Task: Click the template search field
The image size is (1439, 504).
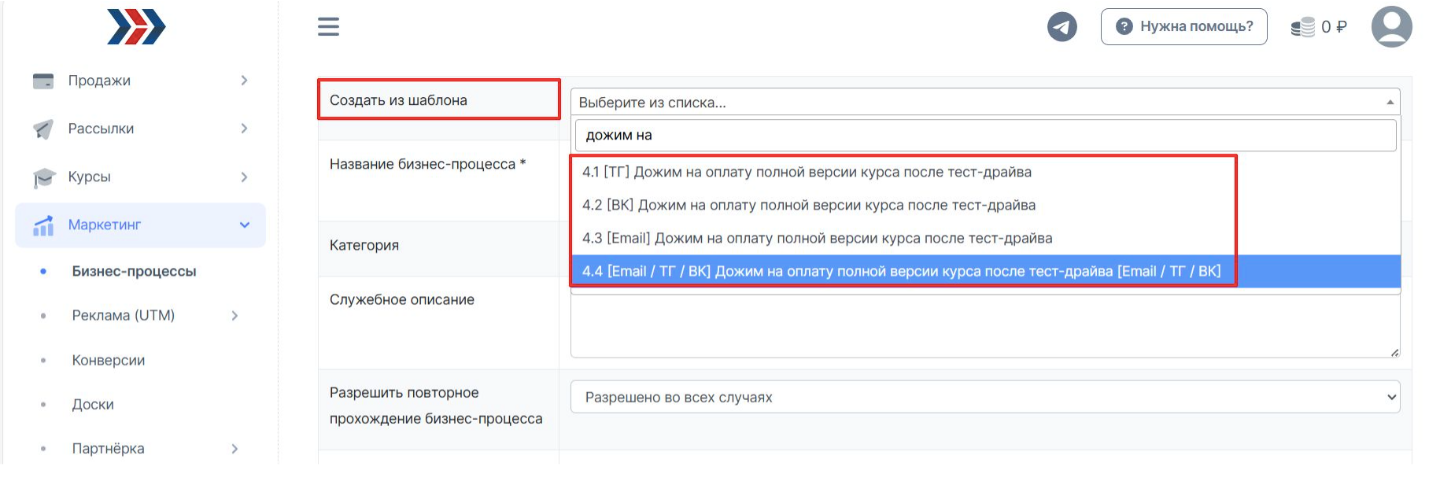Action: point(984,135)
